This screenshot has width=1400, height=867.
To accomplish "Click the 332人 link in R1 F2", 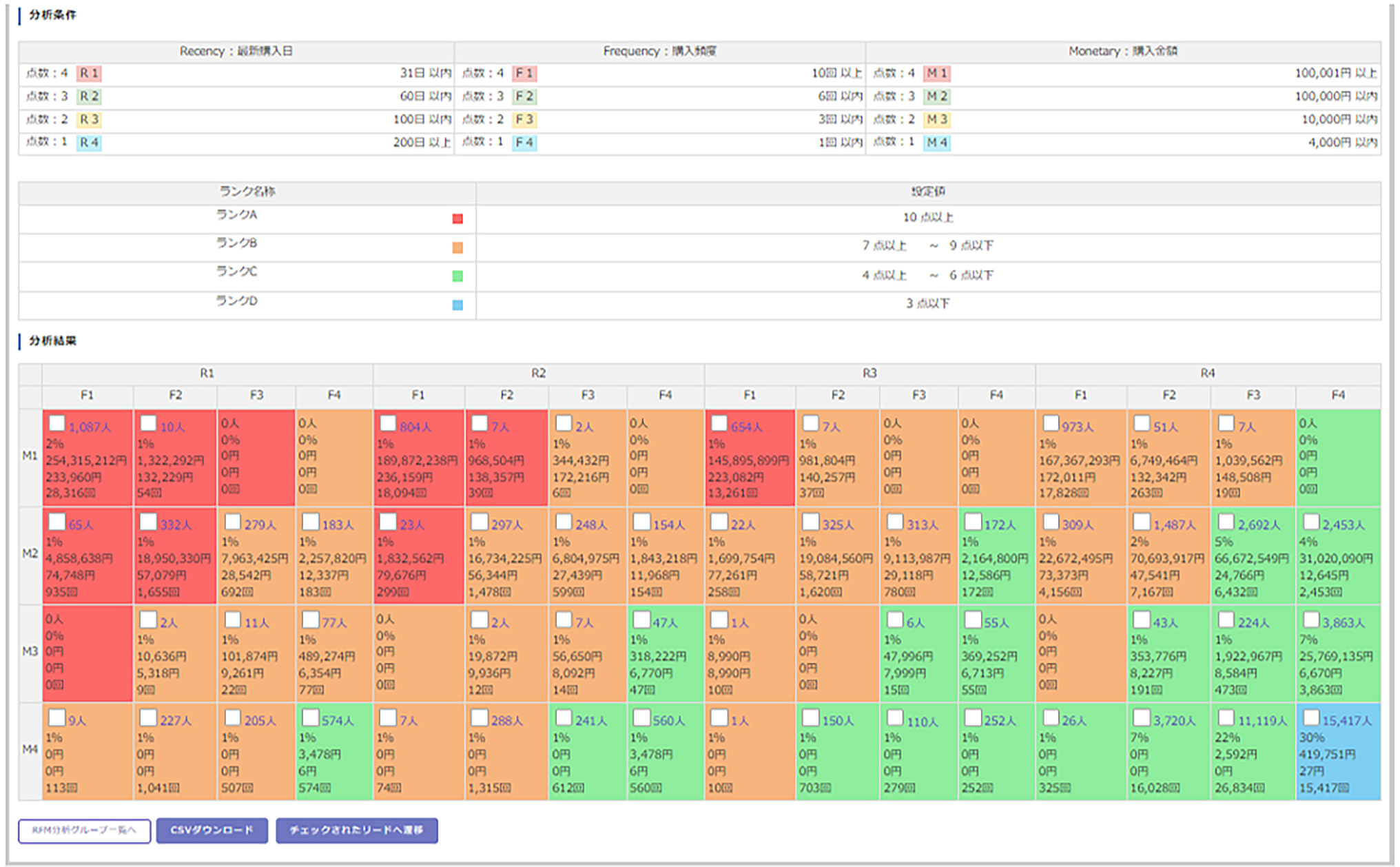I will coord(176,525).
